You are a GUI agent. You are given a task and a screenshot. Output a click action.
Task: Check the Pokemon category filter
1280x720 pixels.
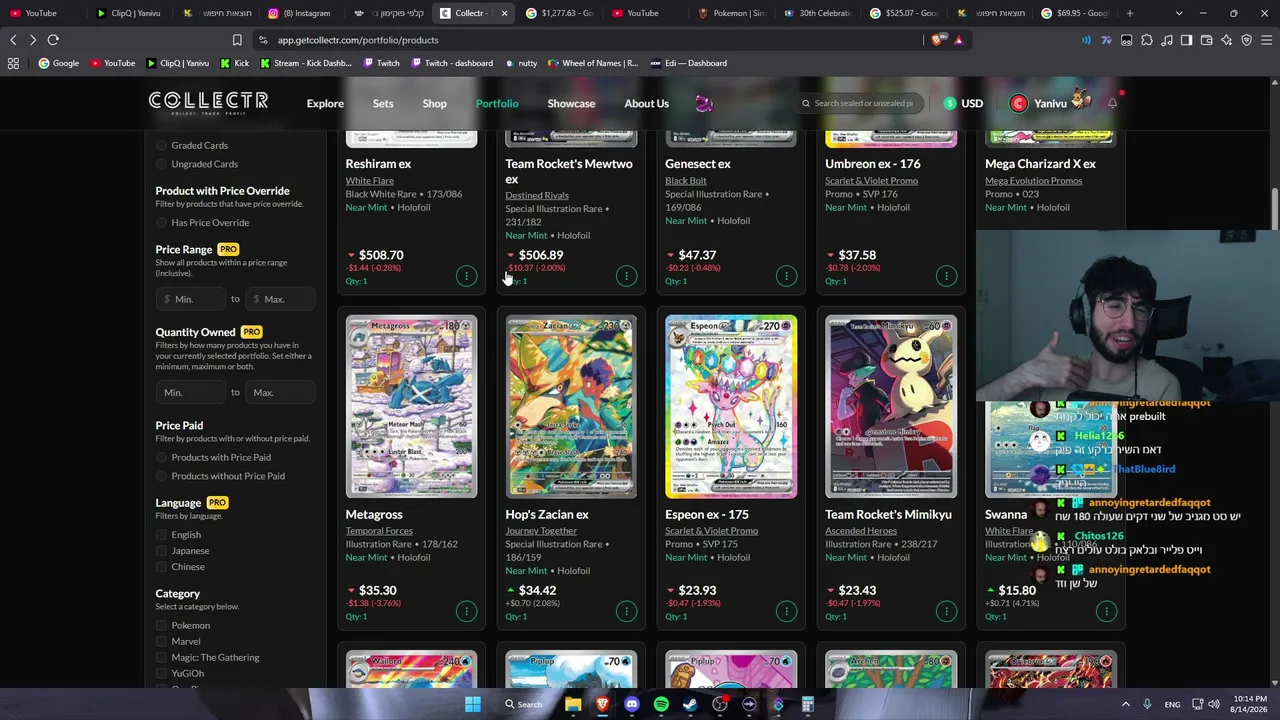(161, 625)
